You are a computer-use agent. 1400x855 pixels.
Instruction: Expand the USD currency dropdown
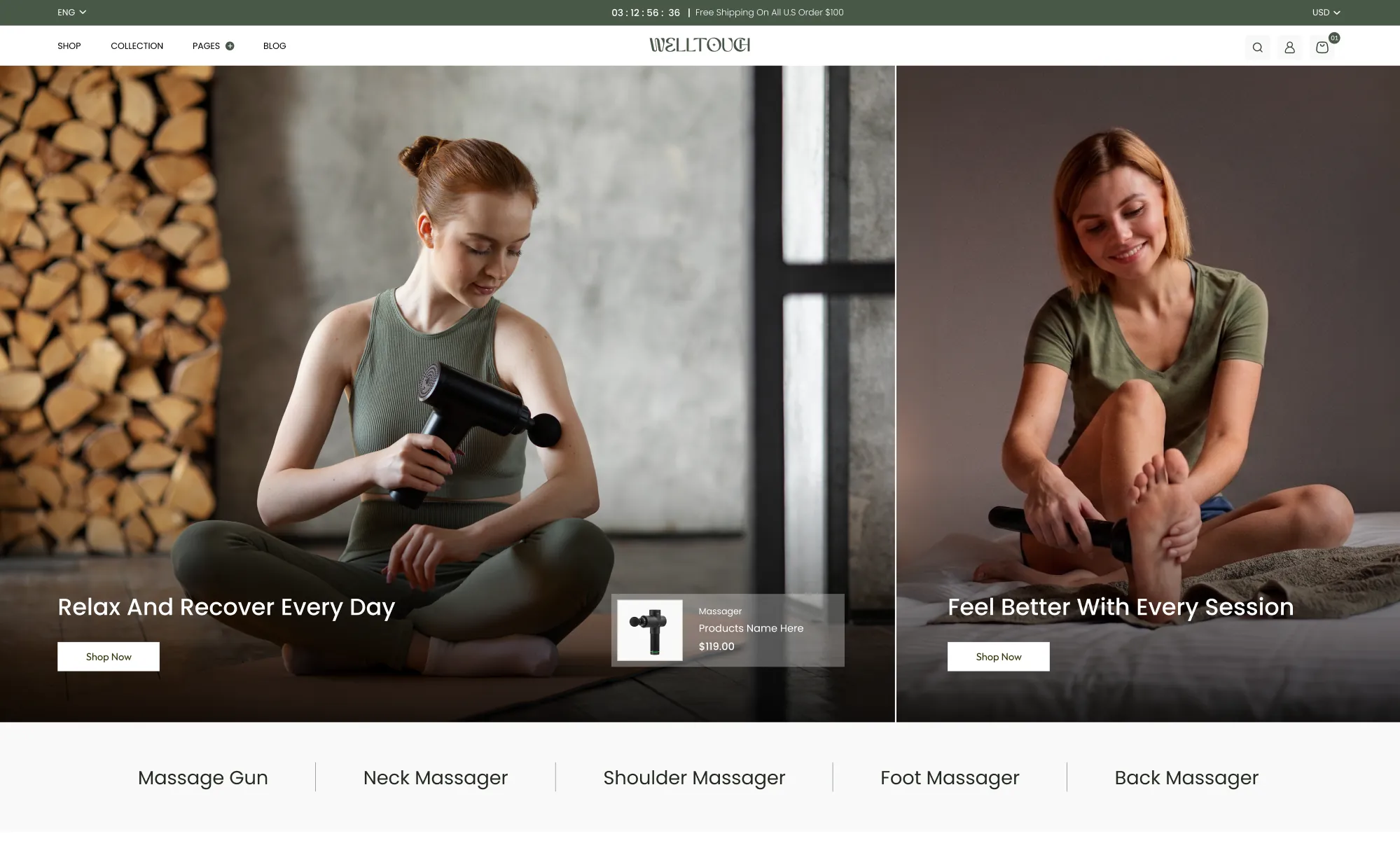1326,13
